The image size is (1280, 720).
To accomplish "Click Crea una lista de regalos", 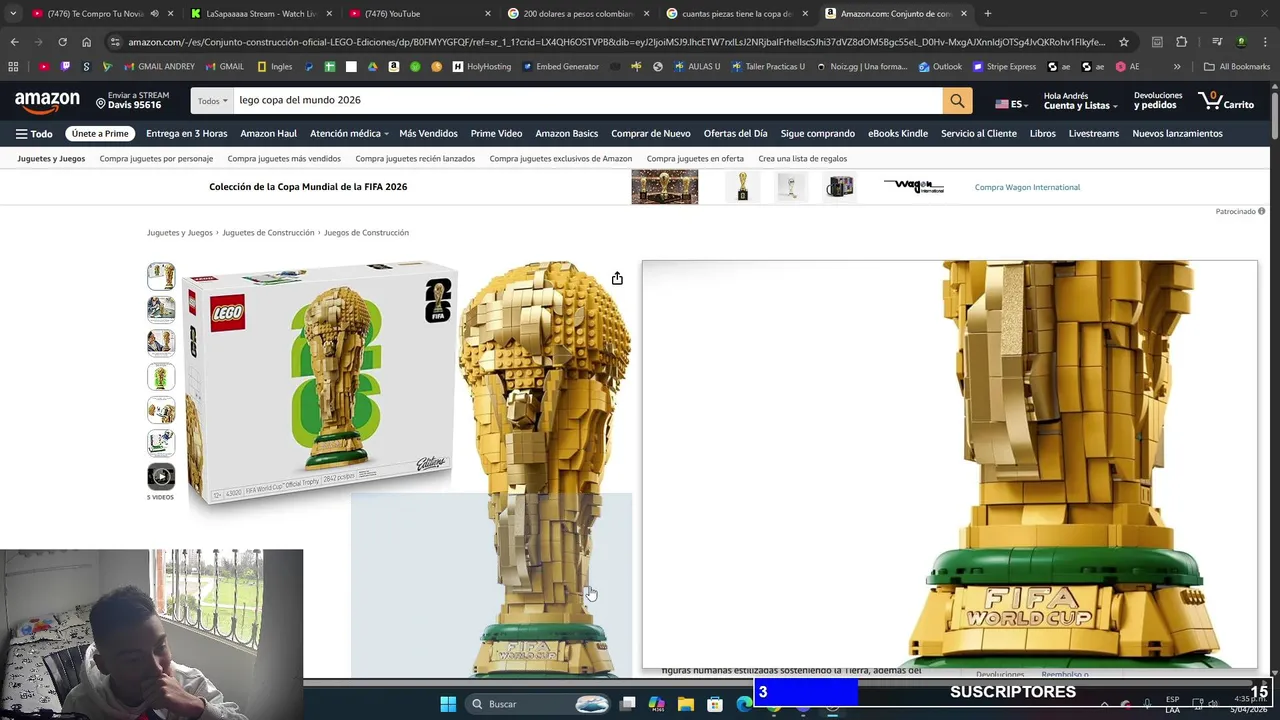I will (x=802, y=159).
